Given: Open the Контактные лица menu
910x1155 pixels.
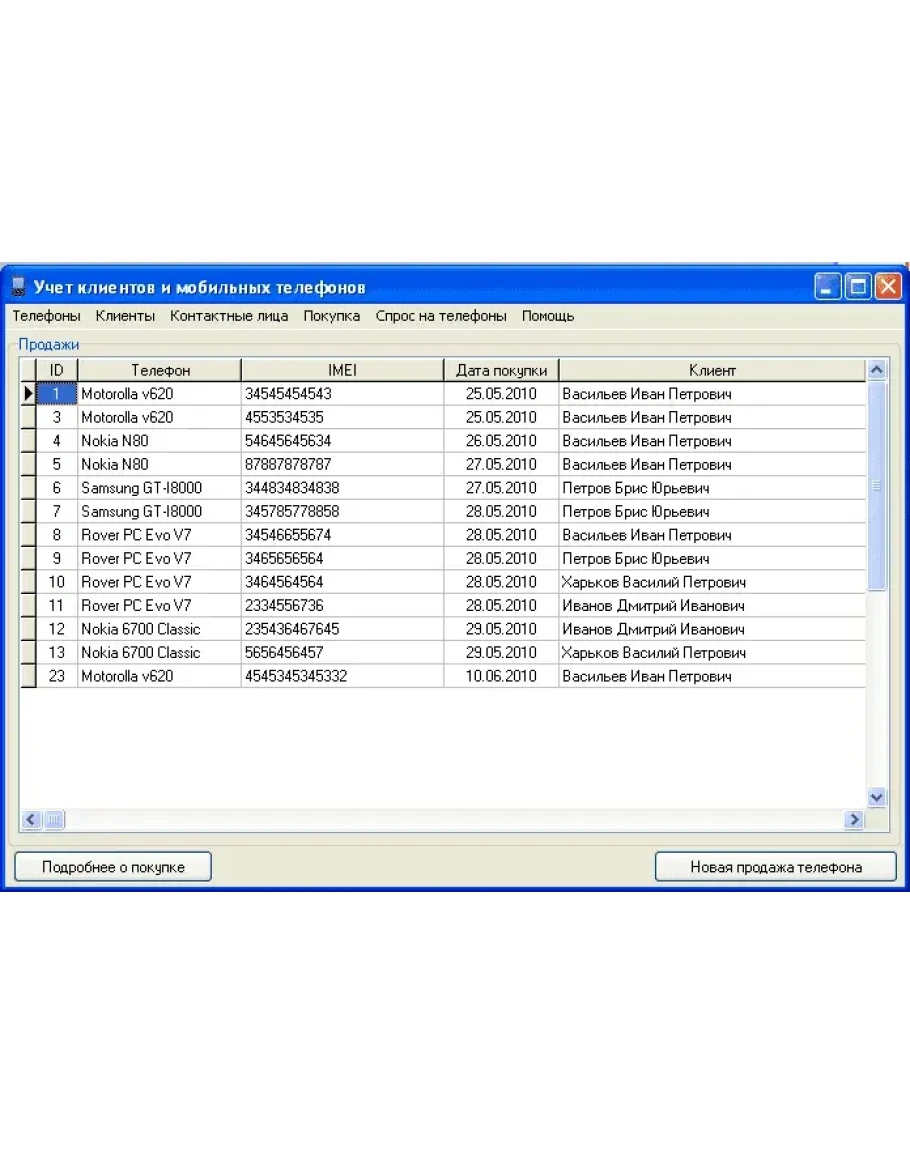Looking at the screenshot, I should (x=229, y=316).
